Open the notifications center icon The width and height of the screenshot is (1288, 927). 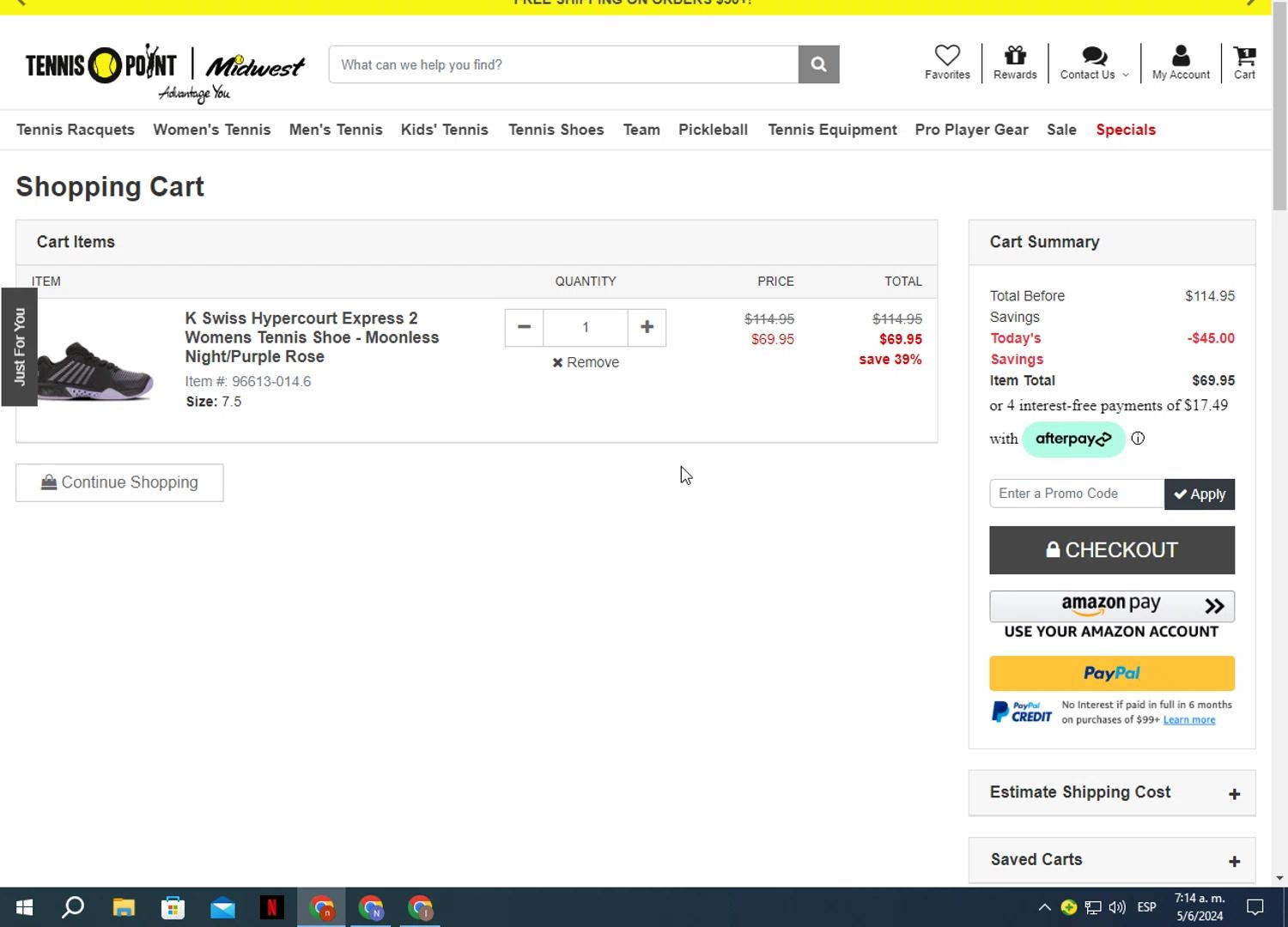(1255, 907)
